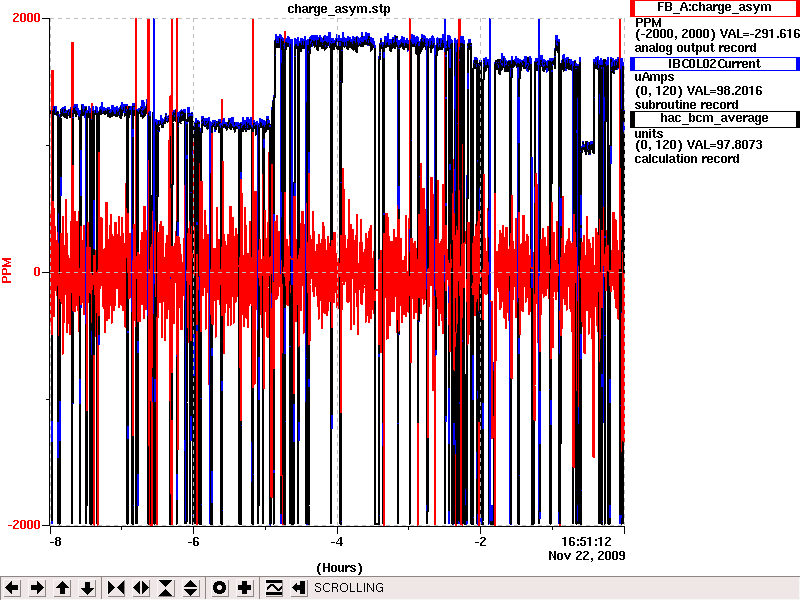800x600 pixels.
Task: Click the uAmps units label
Action: 654,77
